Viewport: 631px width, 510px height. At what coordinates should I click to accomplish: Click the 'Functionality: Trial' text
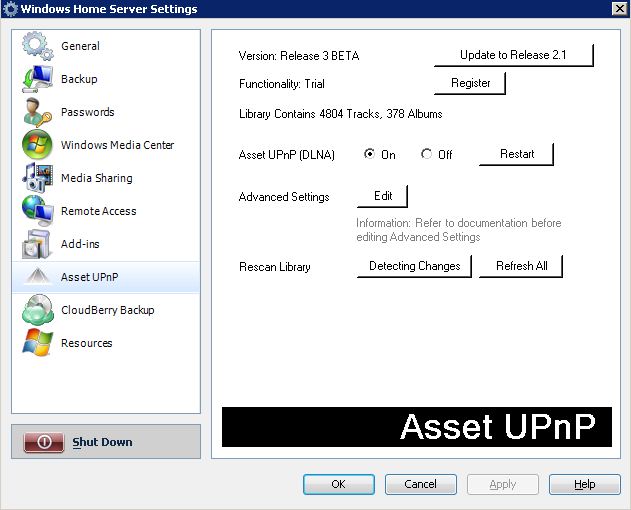[282, 84]
